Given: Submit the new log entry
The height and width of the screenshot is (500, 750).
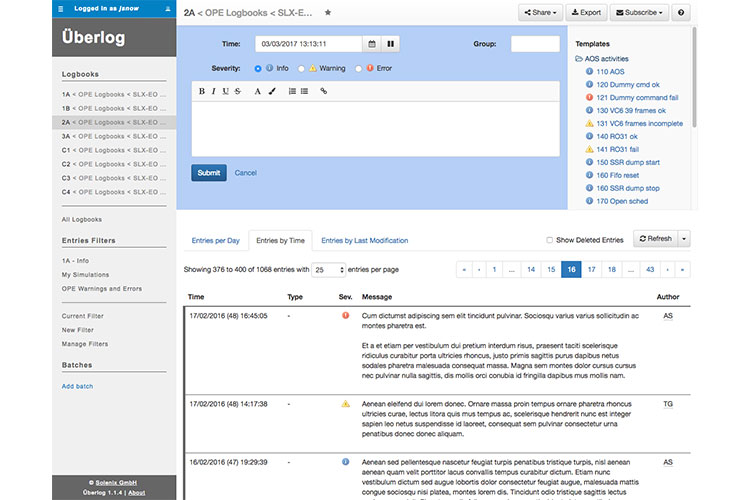Looking at the screenshot, I should (209, 173).
